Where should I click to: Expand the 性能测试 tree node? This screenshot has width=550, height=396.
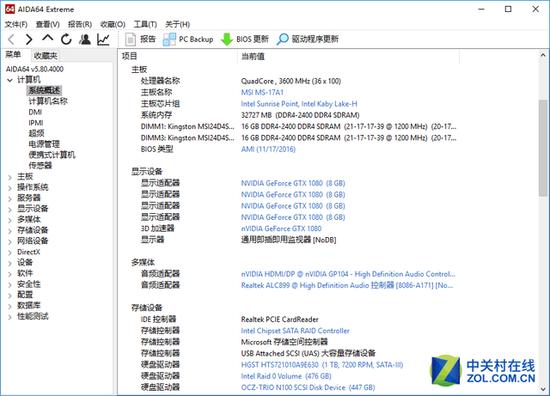[x=10, y=317]
